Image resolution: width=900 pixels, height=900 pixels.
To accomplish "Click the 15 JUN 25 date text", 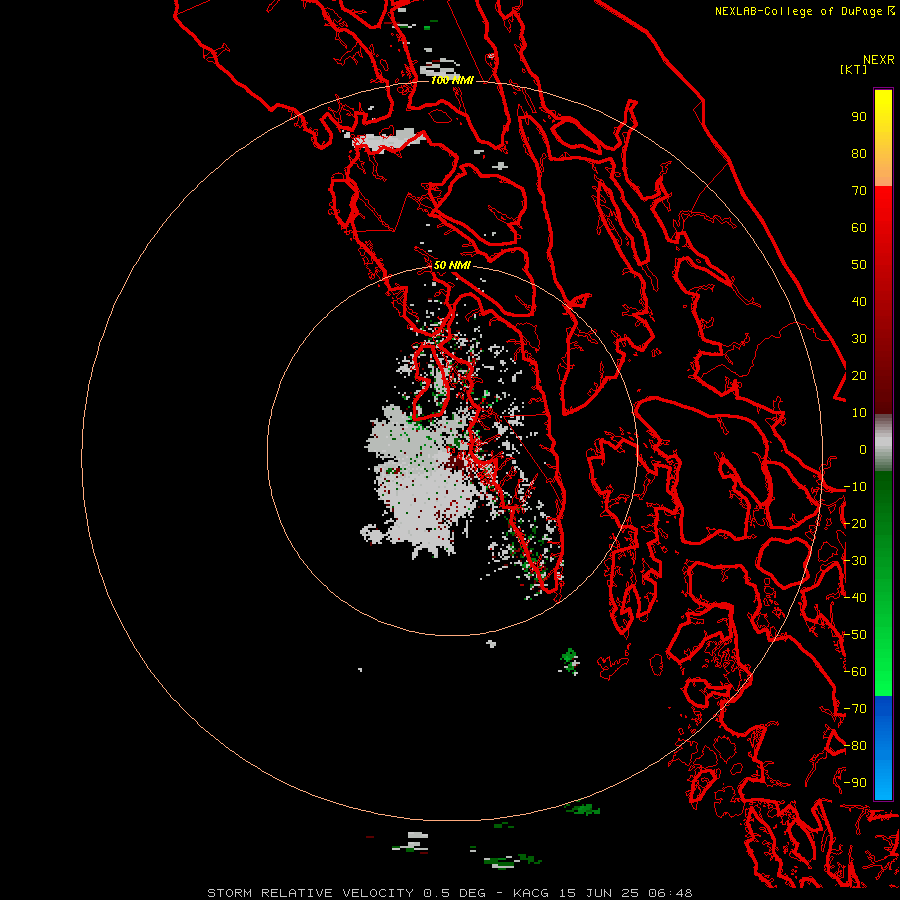I will pos(599,893).
